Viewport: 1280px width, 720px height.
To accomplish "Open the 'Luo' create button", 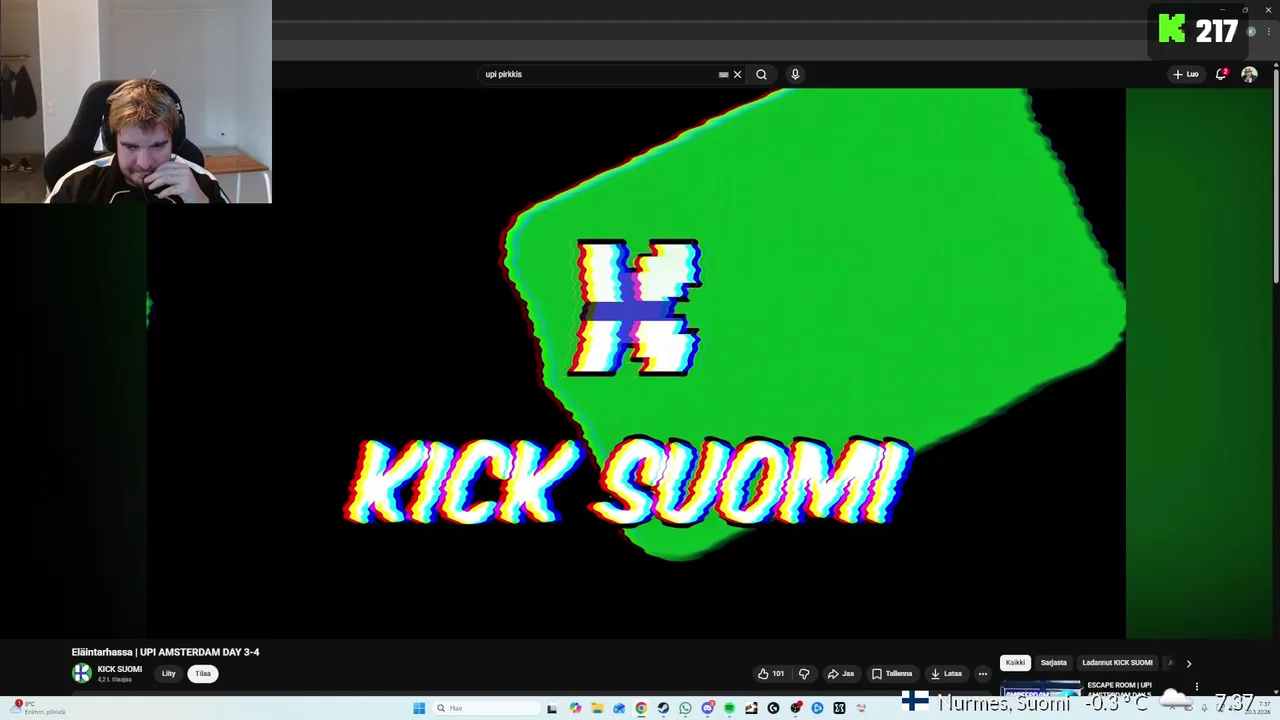I will click(1185, 74).
